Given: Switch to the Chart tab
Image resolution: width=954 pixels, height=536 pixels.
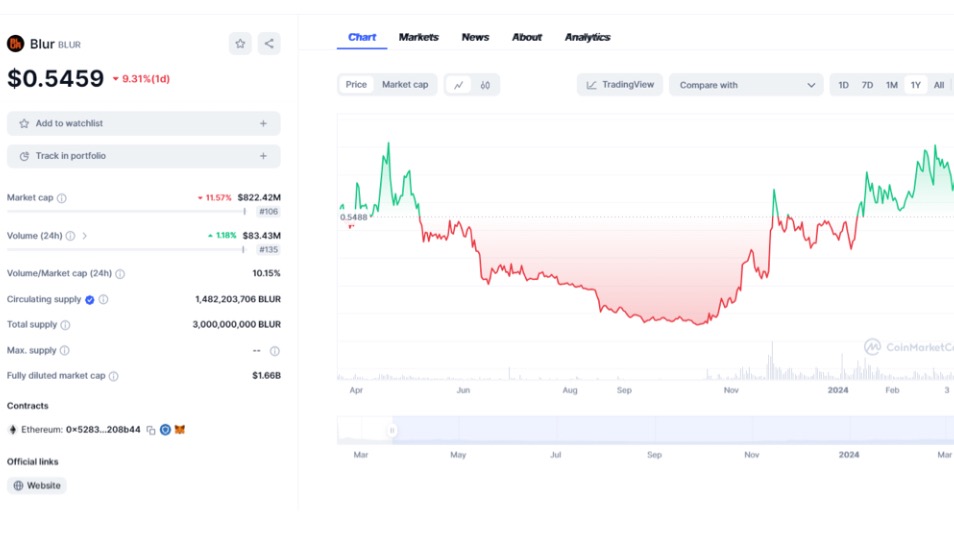Looking at the screenshot, I should (362, 37).
